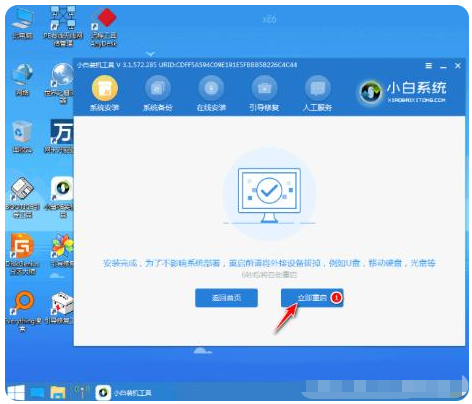The image size is (472, 404).
Task: Click the 返回首页 button
Action: click(x=226, y=298)
